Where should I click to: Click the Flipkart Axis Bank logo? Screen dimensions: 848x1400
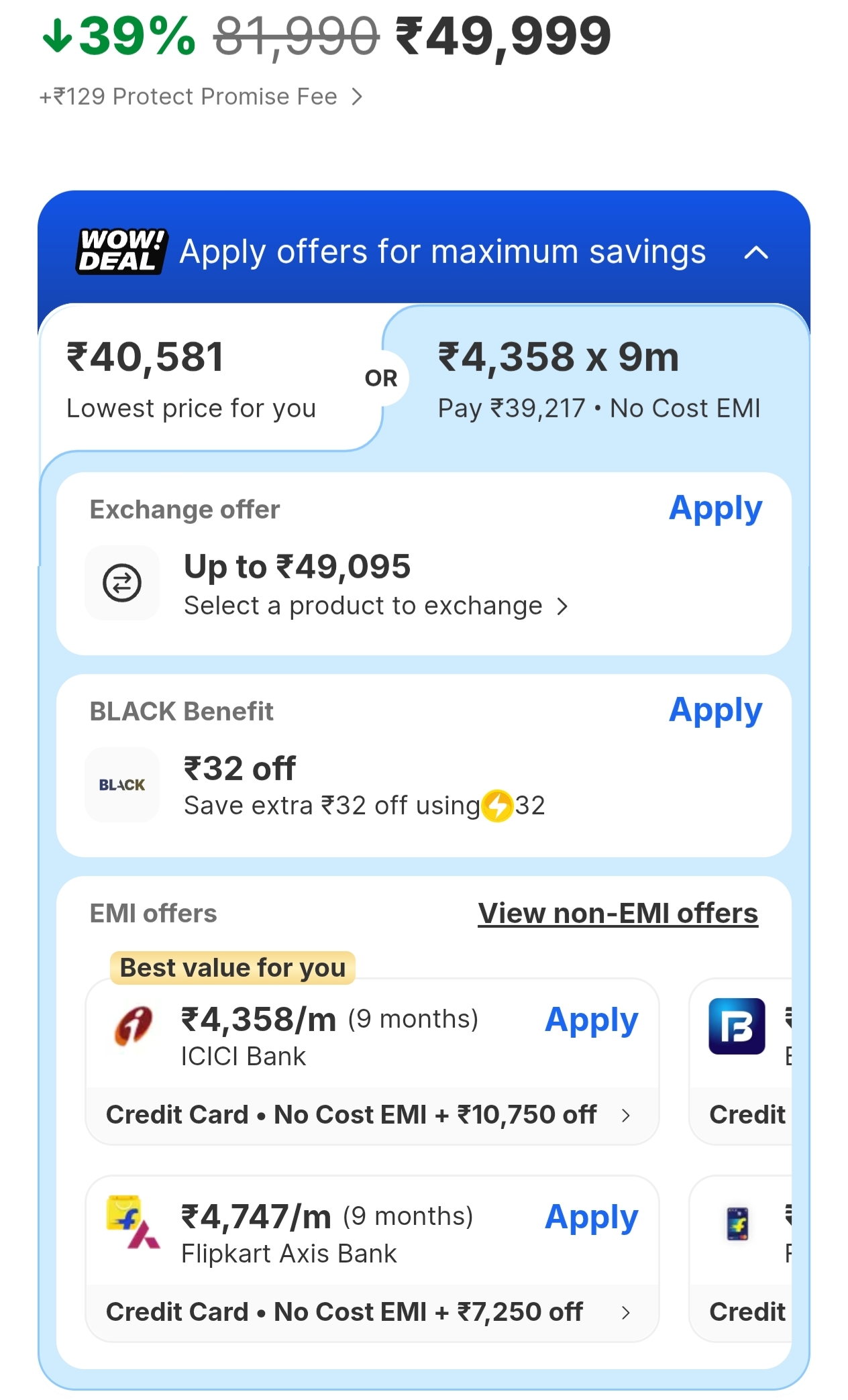coord(134,1222)
